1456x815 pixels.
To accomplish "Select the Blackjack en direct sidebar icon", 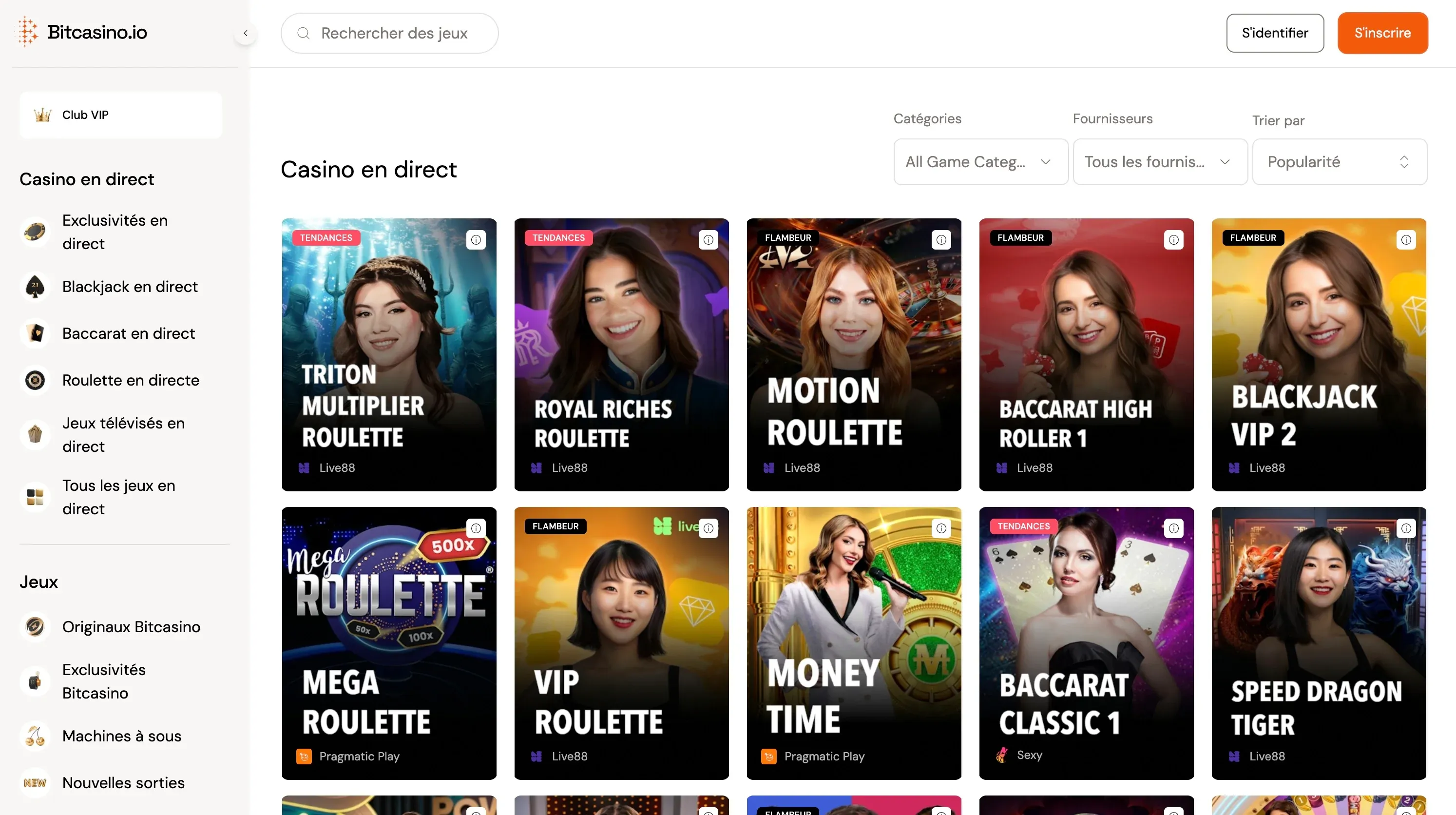I will coord(35,287).
